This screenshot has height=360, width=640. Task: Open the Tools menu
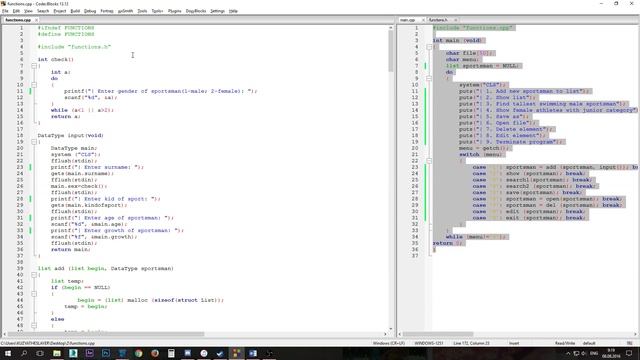(x=142, y=11)
